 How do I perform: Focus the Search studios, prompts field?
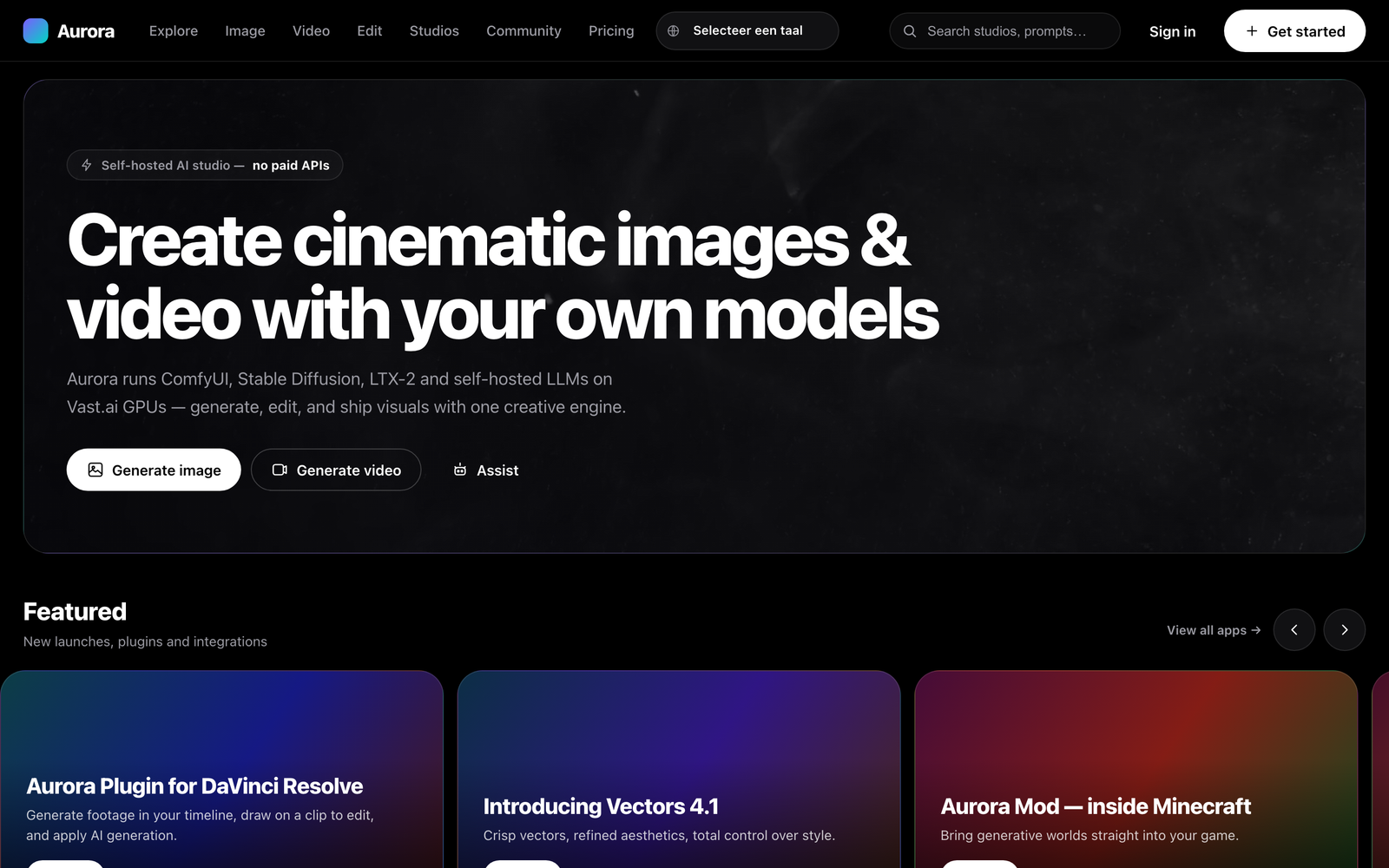[1004, 31]
